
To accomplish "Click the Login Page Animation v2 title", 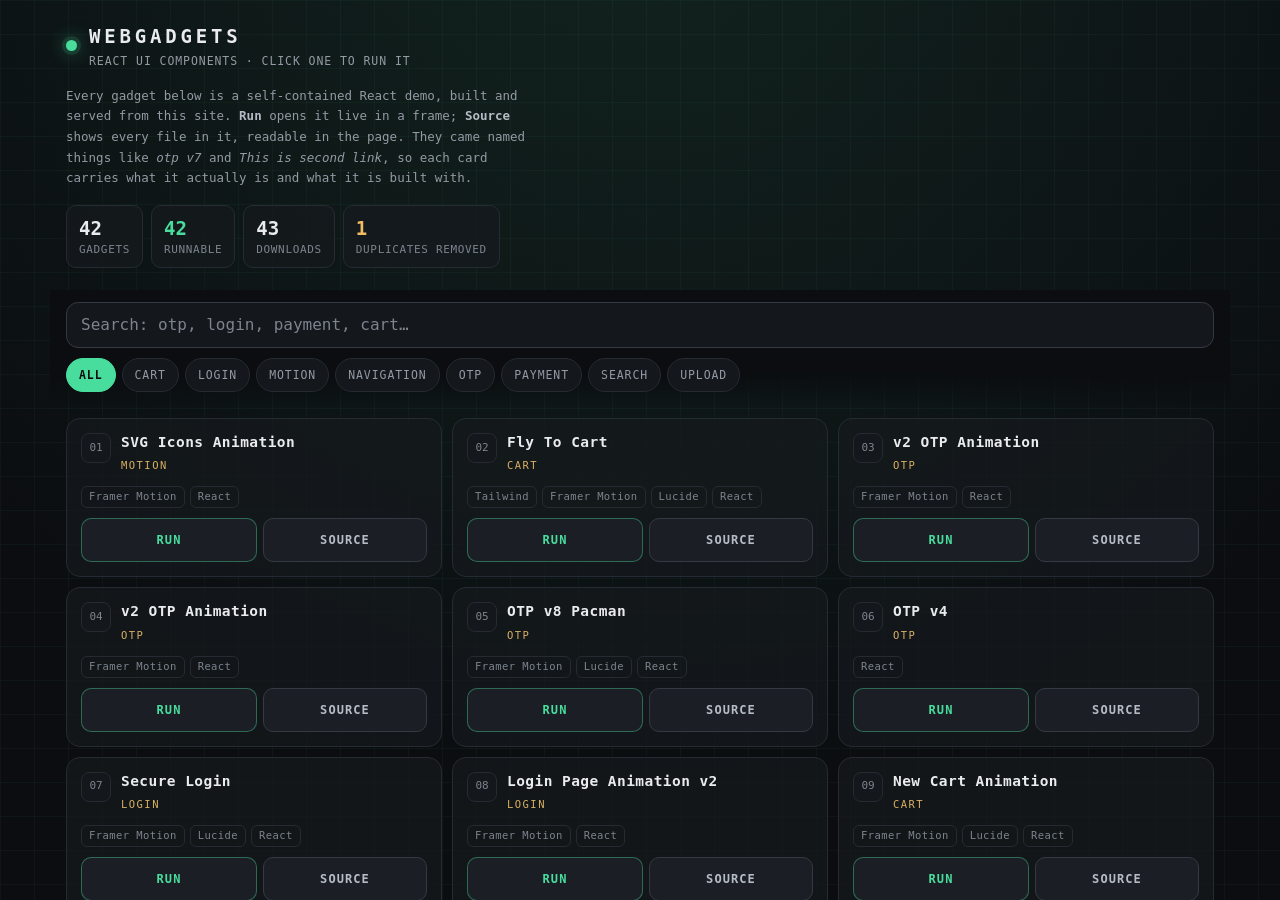I will (x=612, y=781).
